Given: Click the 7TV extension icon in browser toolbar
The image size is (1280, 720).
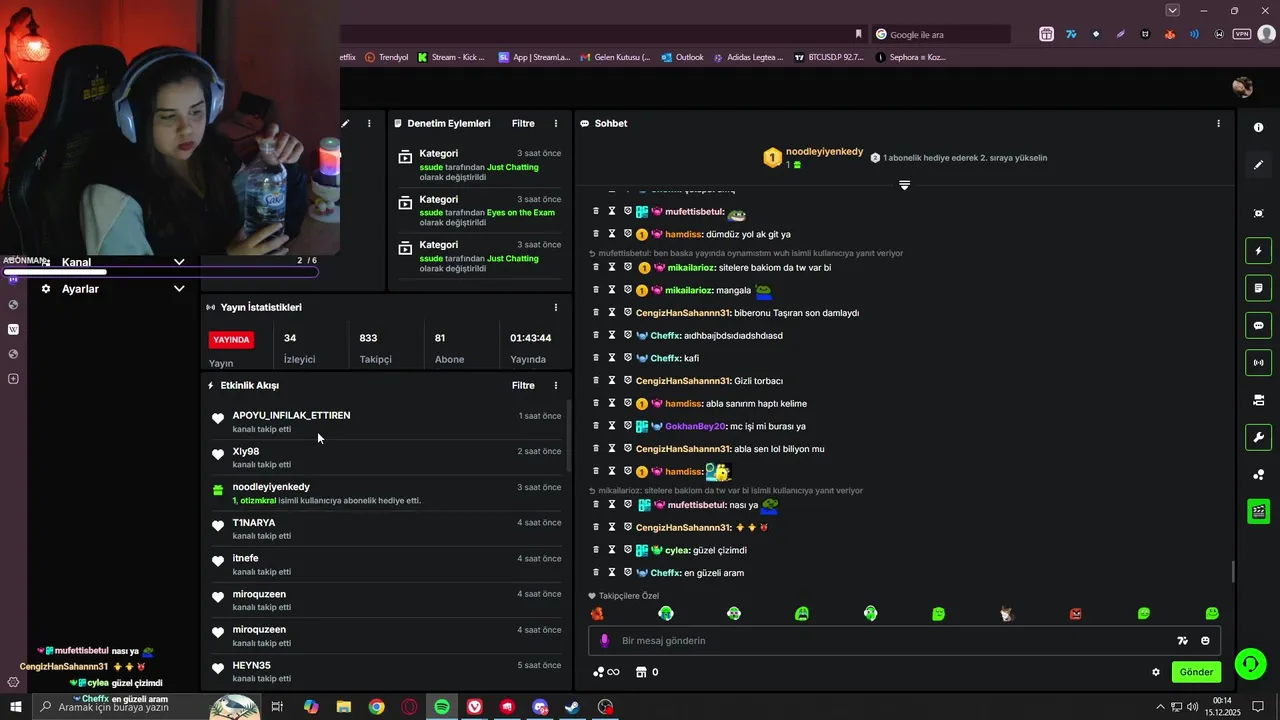Looking at the screenshot, I should (x=1071, y=34).
